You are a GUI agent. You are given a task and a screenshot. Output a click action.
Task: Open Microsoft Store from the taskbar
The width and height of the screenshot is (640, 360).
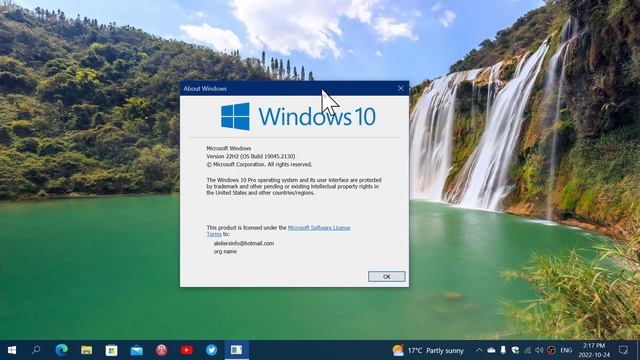111,350
